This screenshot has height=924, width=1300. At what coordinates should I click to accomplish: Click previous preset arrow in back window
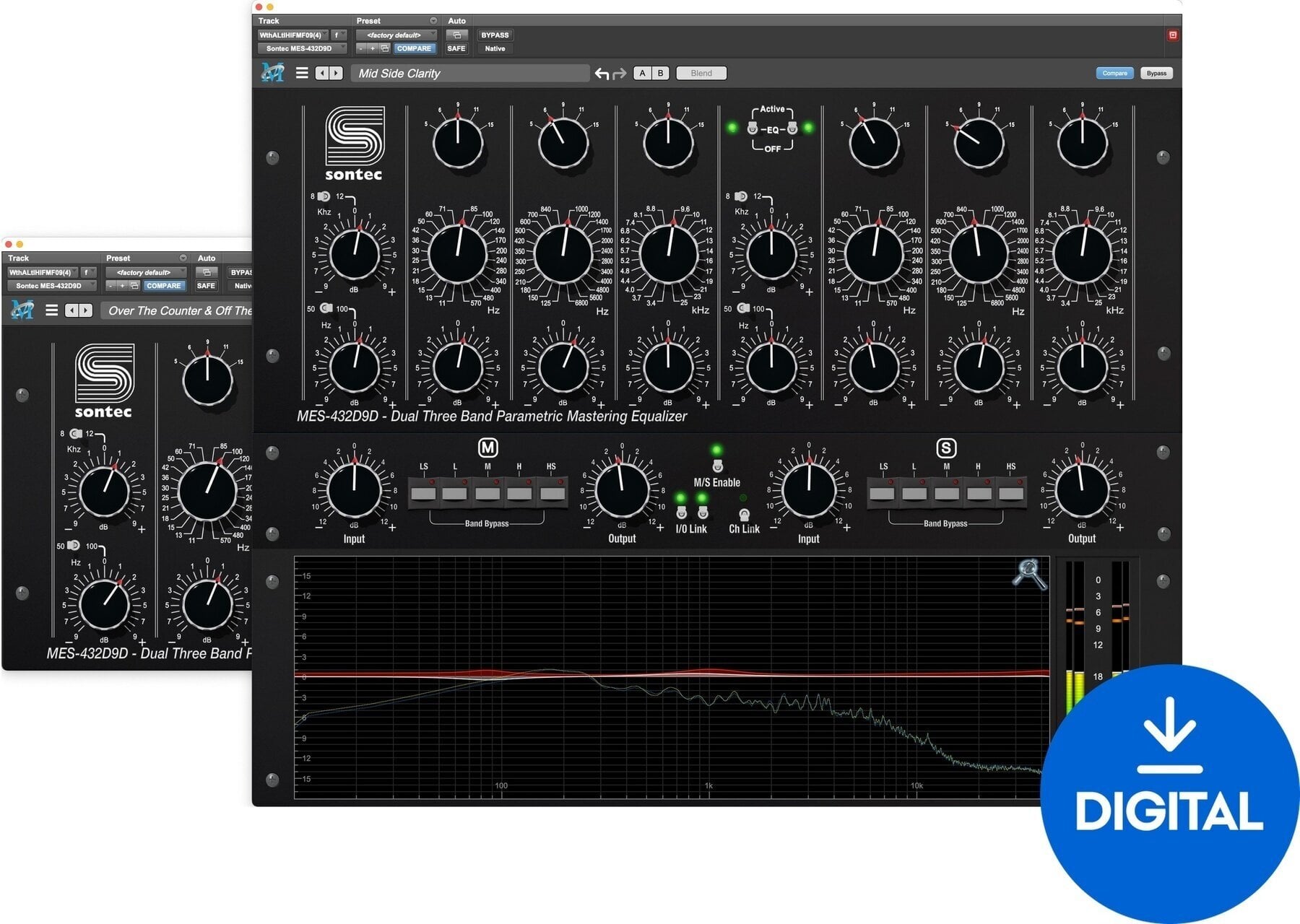point(71,310)
